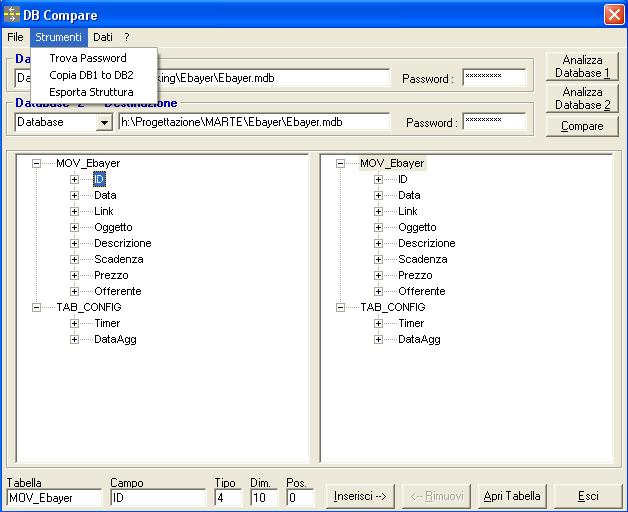Screen dimensions: 628x512
Task: Open the File menu
Action: coord(15,37)
